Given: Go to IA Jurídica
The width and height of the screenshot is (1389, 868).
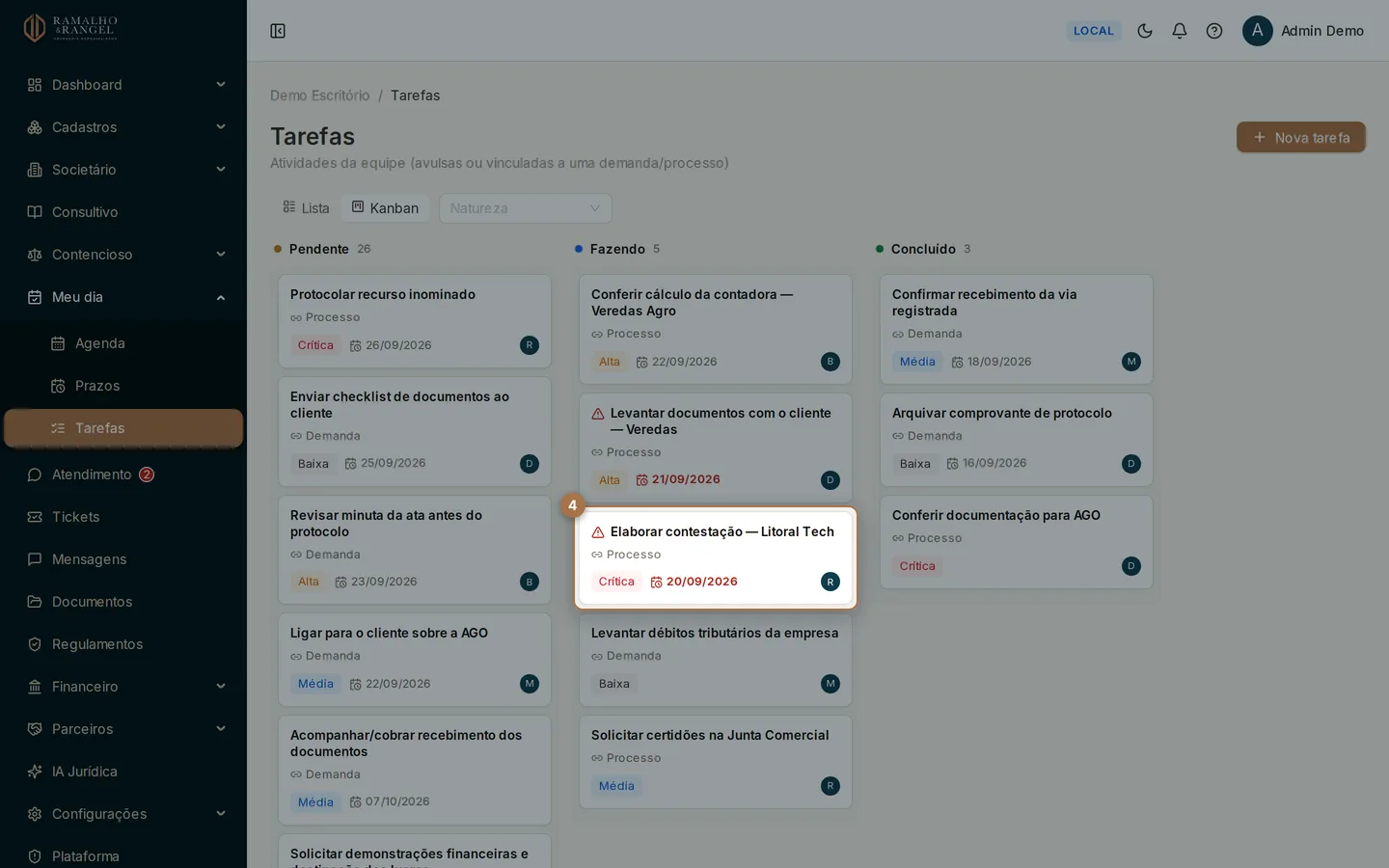Looking at the screenshot, I should click(x=123, y=772).
